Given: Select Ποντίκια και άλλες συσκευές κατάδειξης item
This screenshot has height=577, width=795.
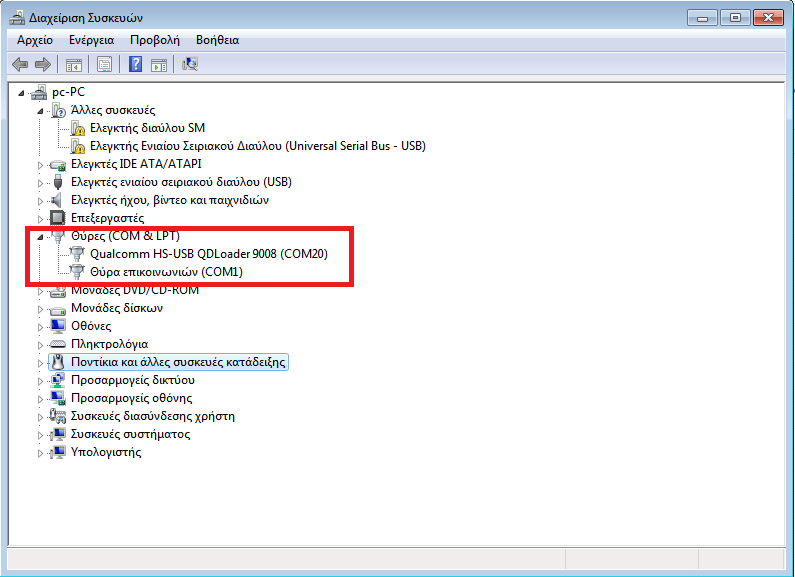Looking at the screenshot, I should point(178,362).
